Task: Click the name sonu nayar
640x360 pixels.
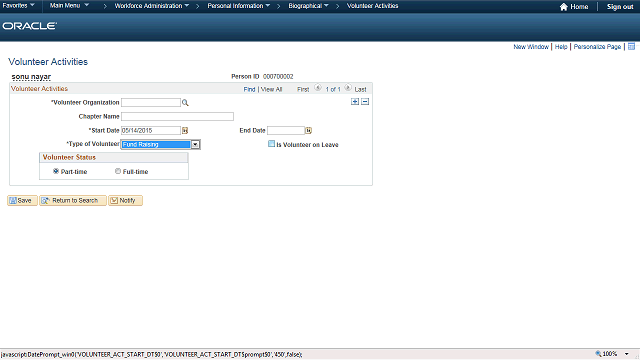Action: [31, 77]
